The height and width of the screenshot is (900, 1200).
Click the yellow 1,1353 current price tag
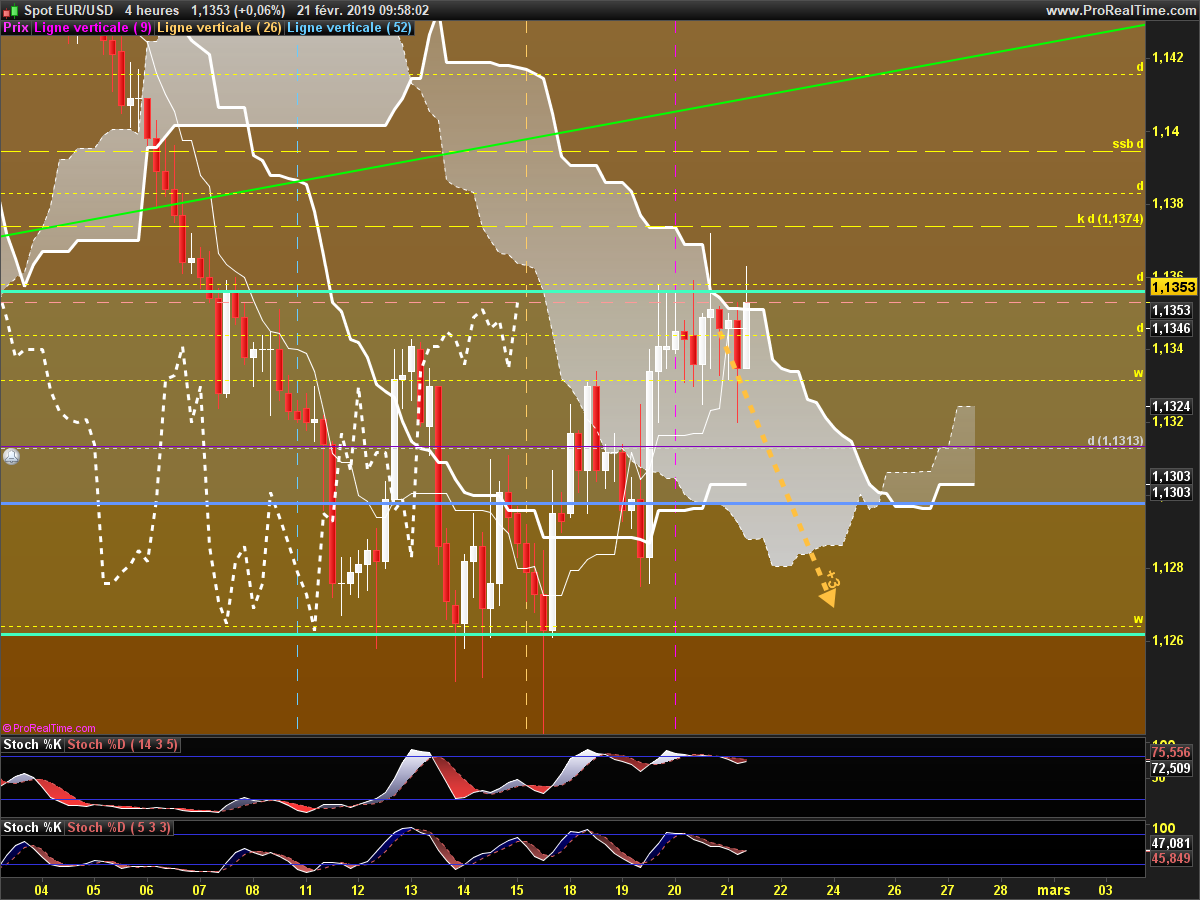click(1170, 287)
